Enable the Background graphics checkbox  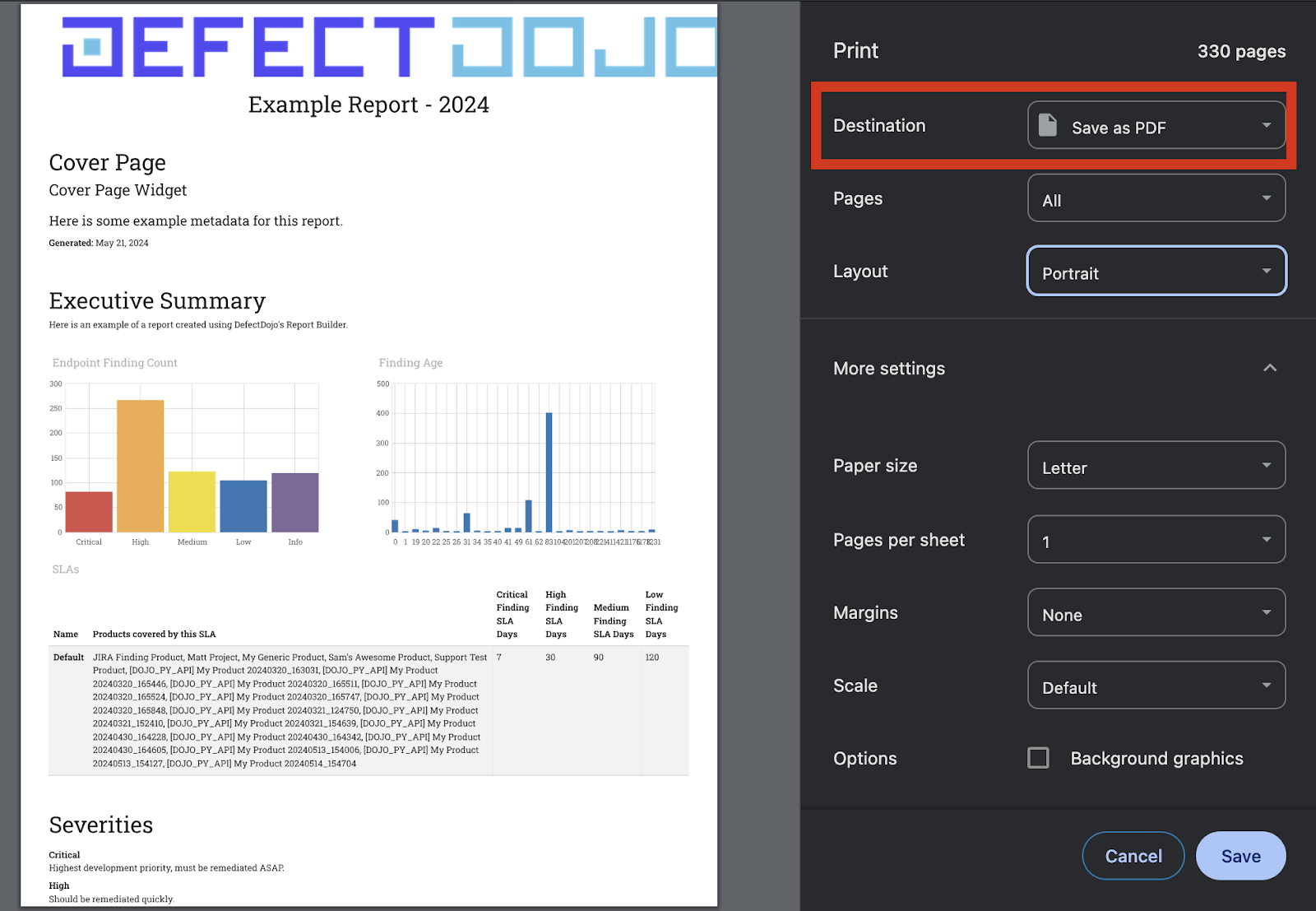pos(1038,758)
